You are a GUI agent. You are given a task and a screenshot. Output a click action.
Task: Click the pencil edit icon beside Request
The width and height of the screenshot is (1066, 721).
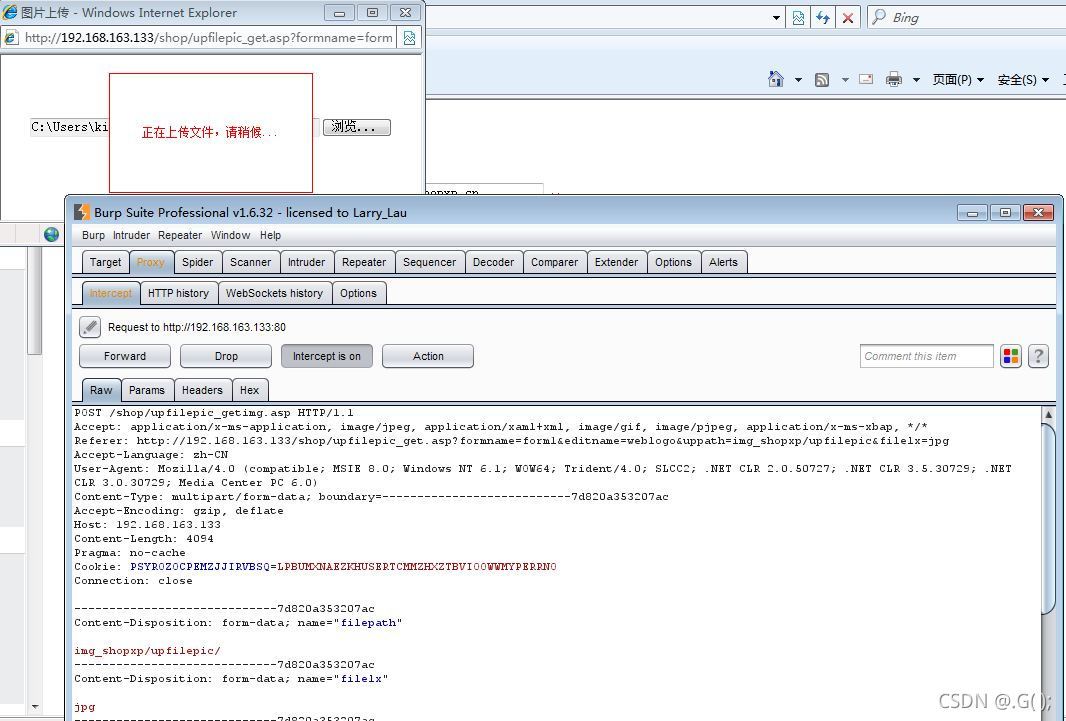click(90, 327)
